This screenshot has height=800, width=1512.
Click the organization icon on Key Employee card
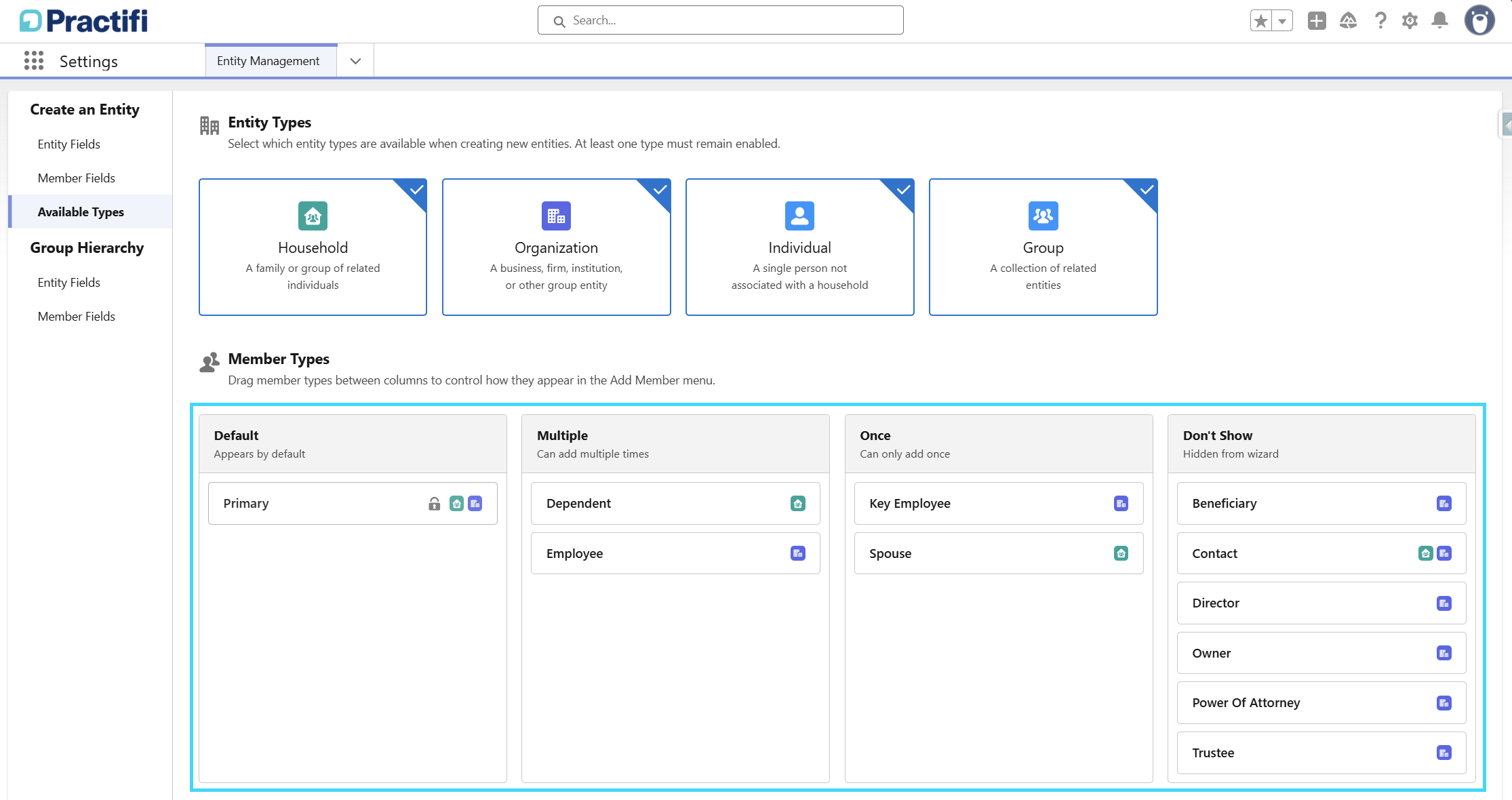point(1121,504)
